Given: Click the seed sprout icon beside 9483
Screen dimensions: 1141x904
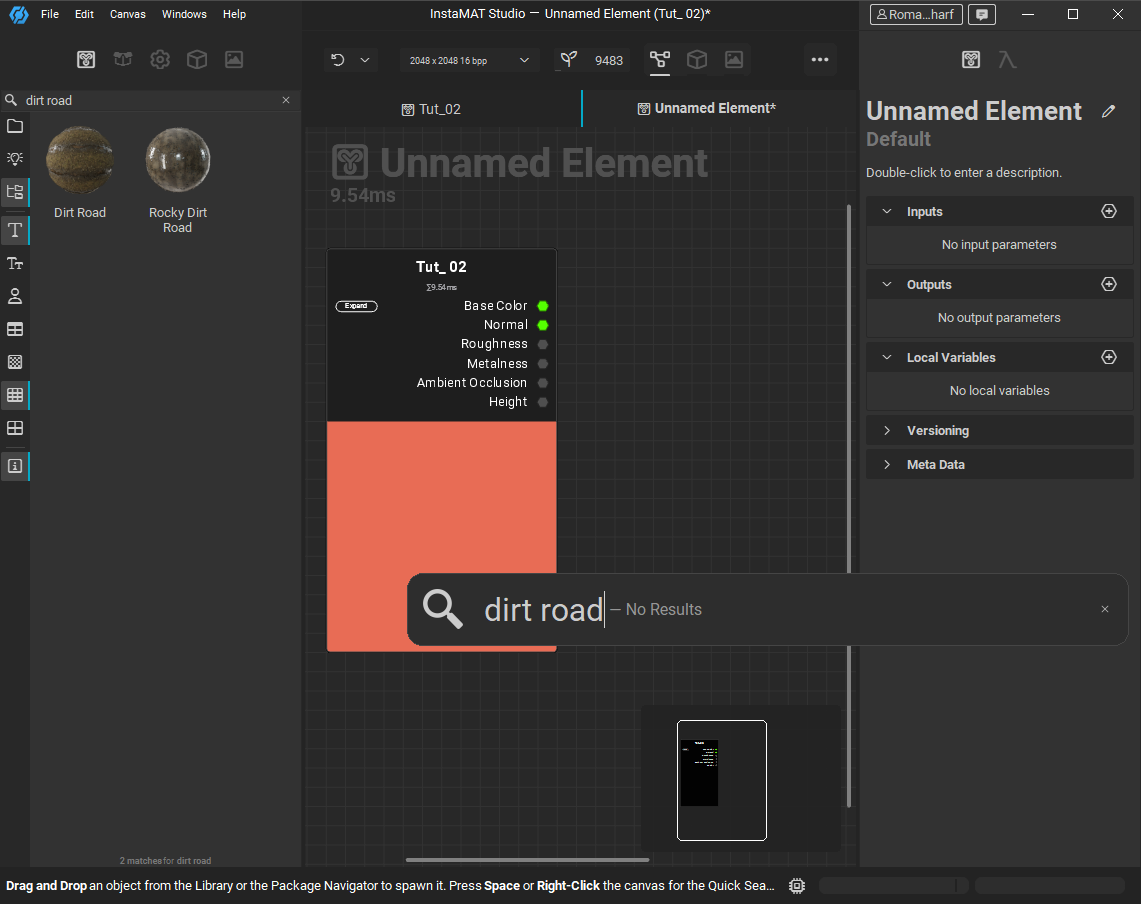Looking at the screenshot, I should (568, 60).
